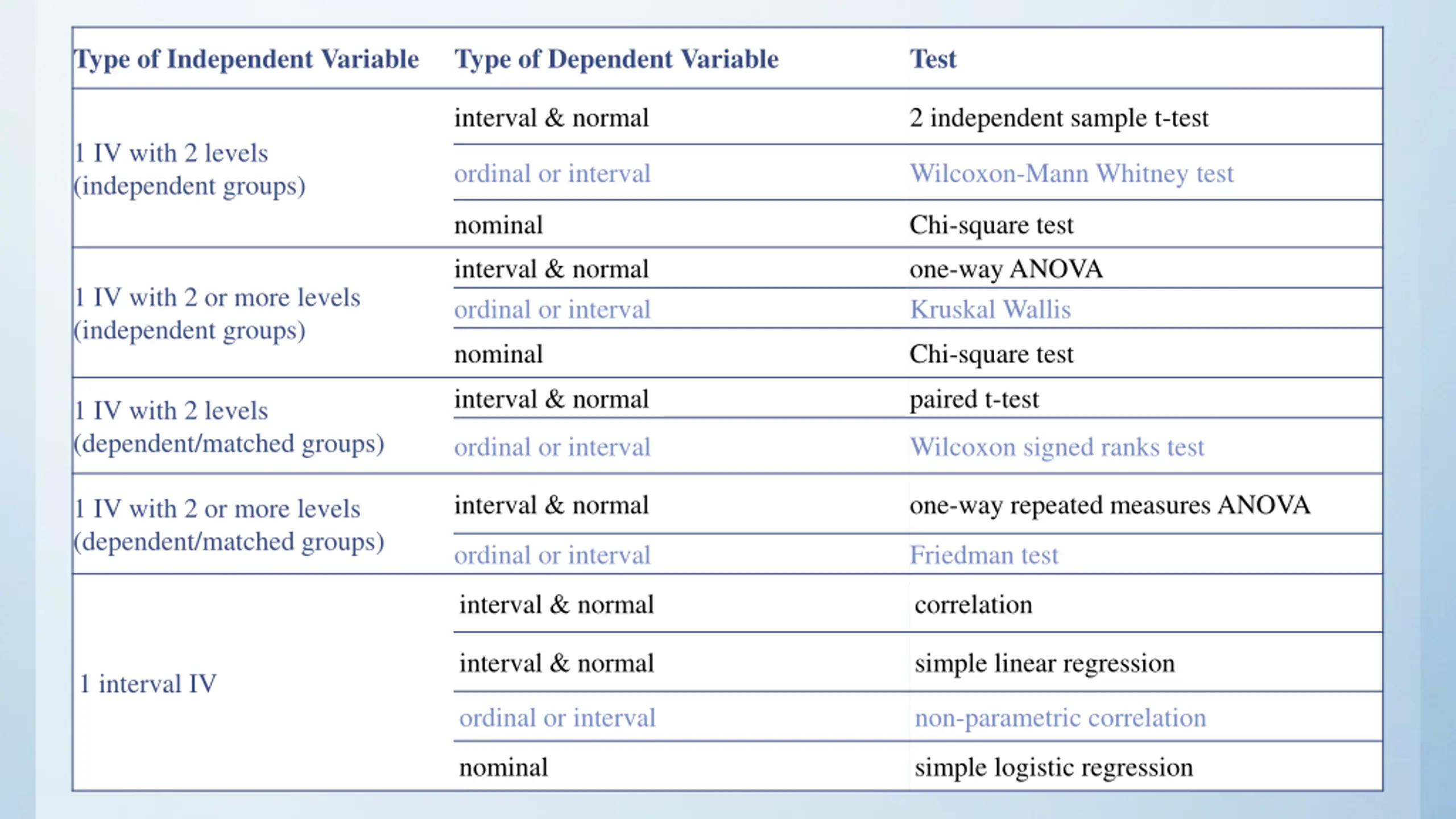The width and height of the screenshot is (1456, 819).
Task: Open the Kruskal Wallis link
Action: pyautogui.click(x=990, y=310)
